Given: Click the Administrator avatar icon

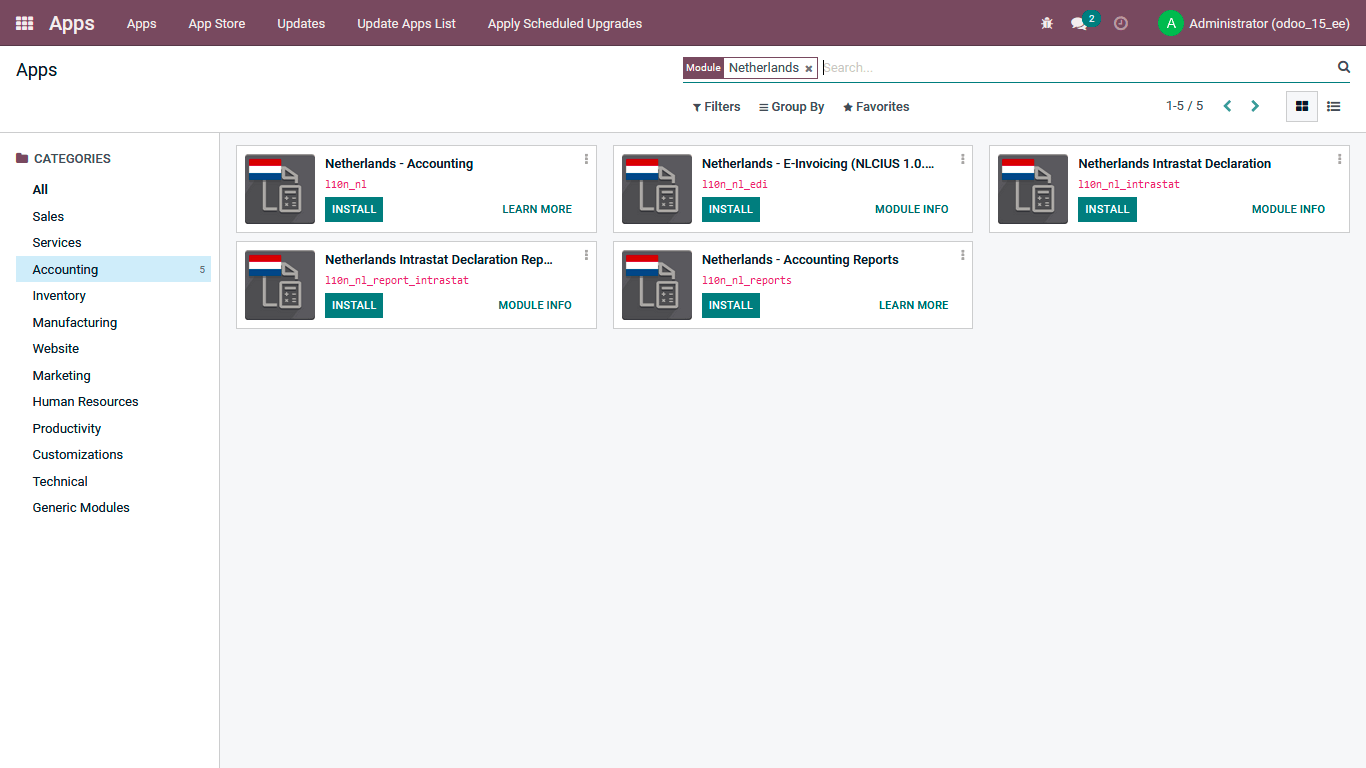Looking at the screenshot, I should pyautogui.click(x=1171, y=23).
